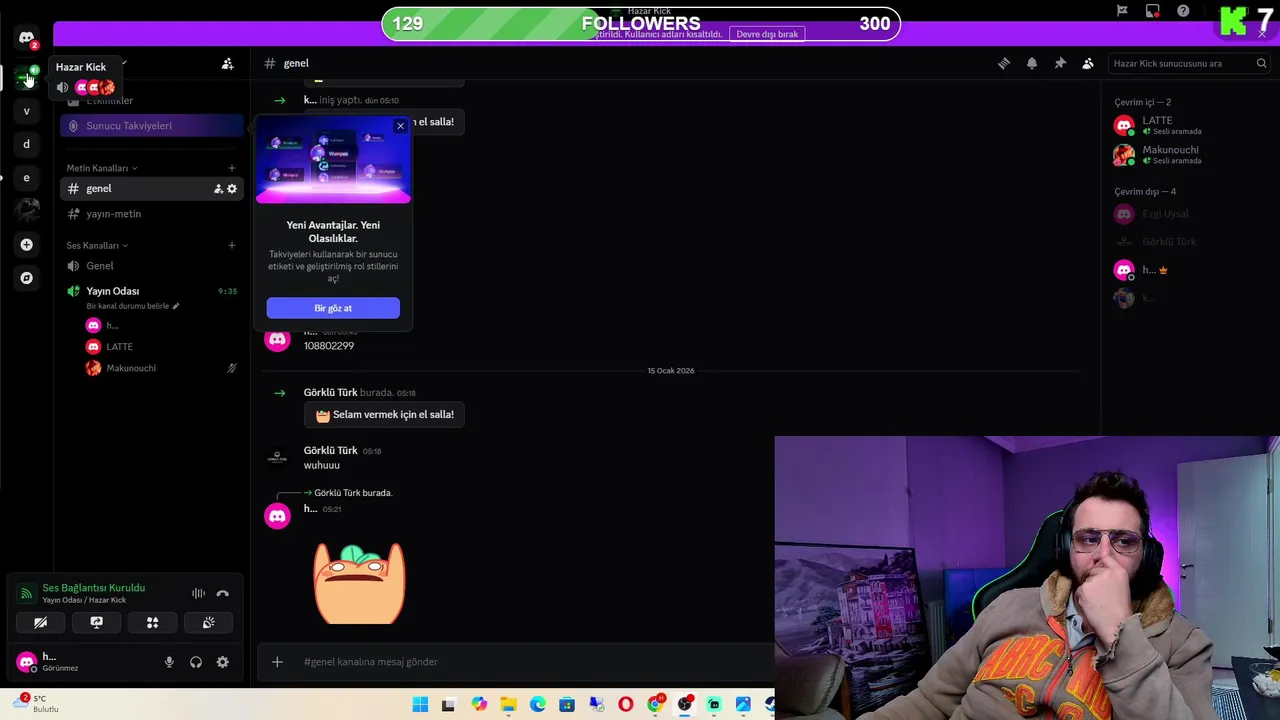Launch Opera from the taskbar
This screenshot has height=720, width=1280.
click(626, 705)
